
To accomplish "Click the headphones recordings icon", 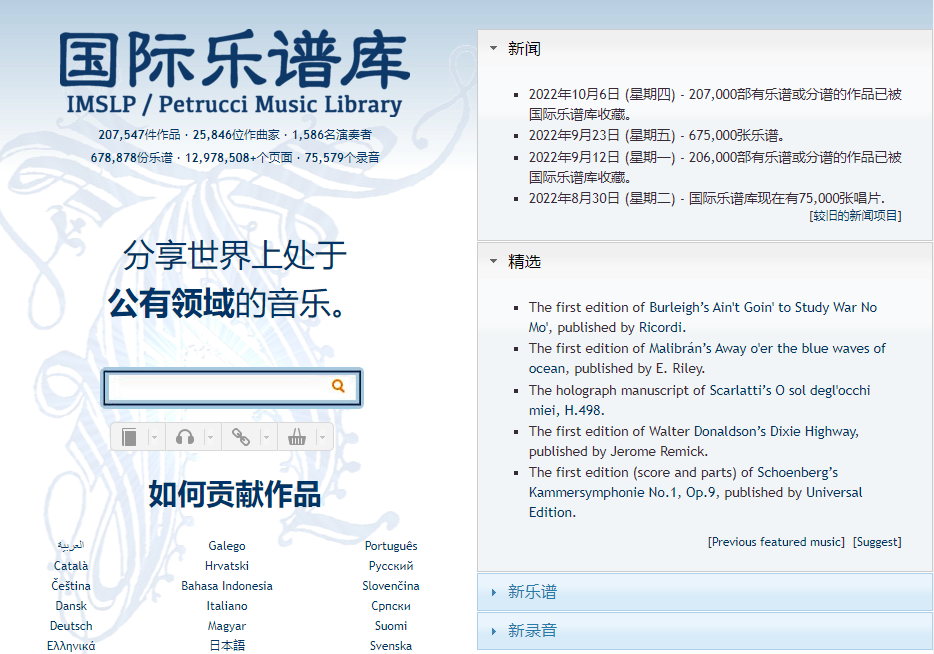I will pos(185,437).
